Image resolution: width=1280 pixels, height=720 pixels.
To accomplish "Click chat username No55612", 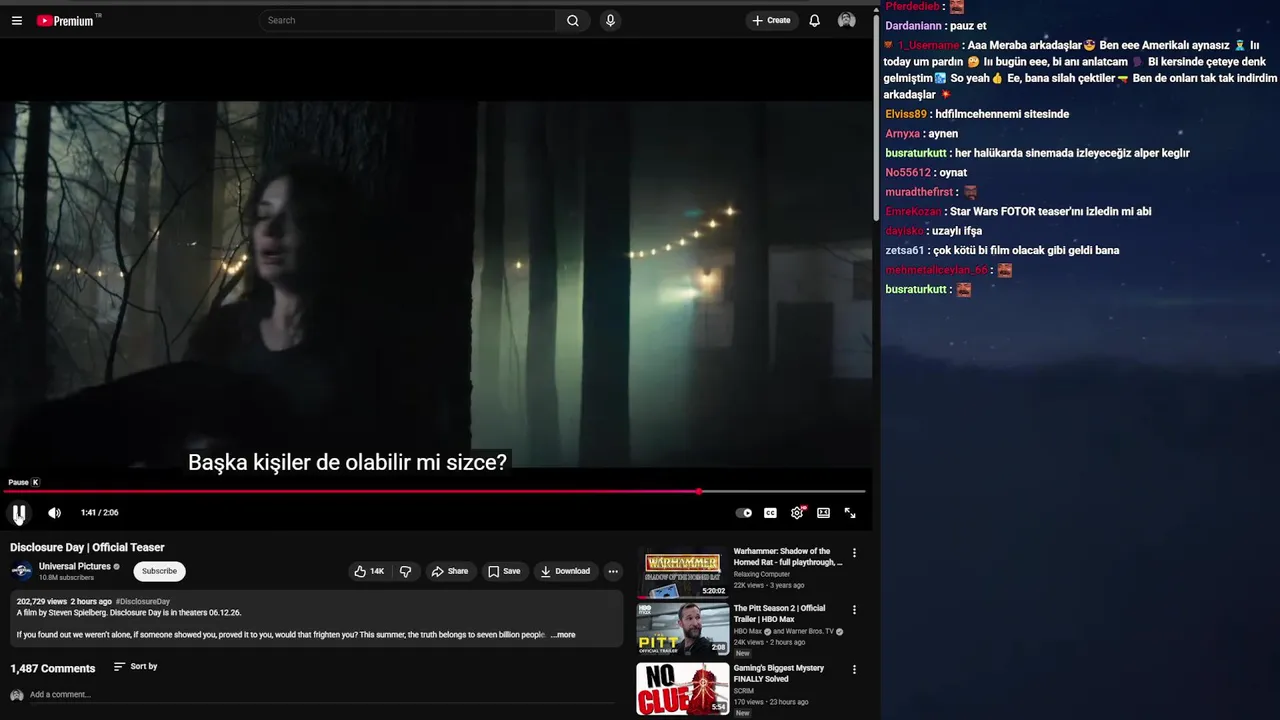I will [908, 172].
